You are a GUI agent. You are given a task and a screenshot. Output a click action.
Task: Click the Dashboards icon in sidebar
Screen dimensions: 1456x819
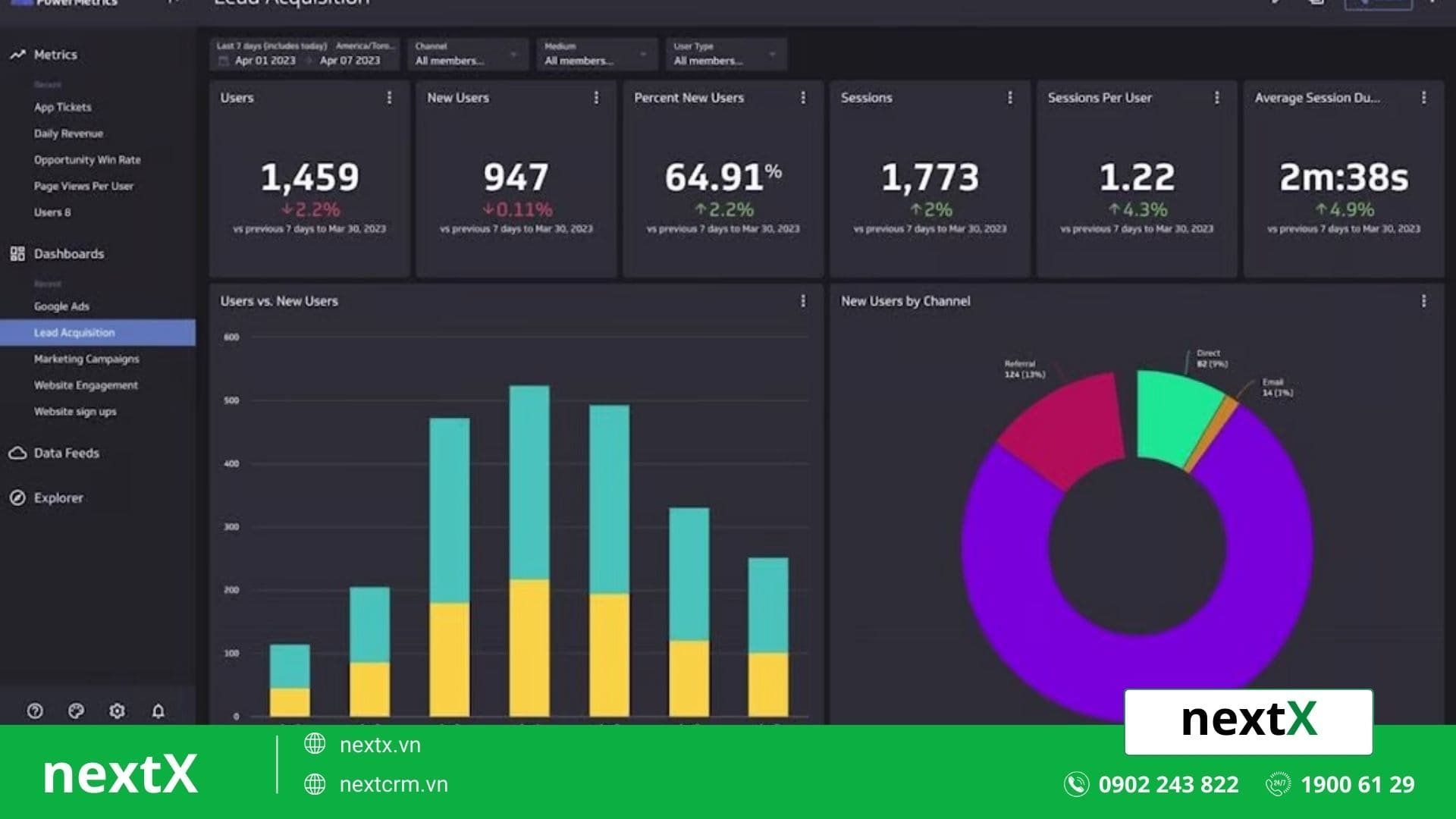click(x=17, y=253)
